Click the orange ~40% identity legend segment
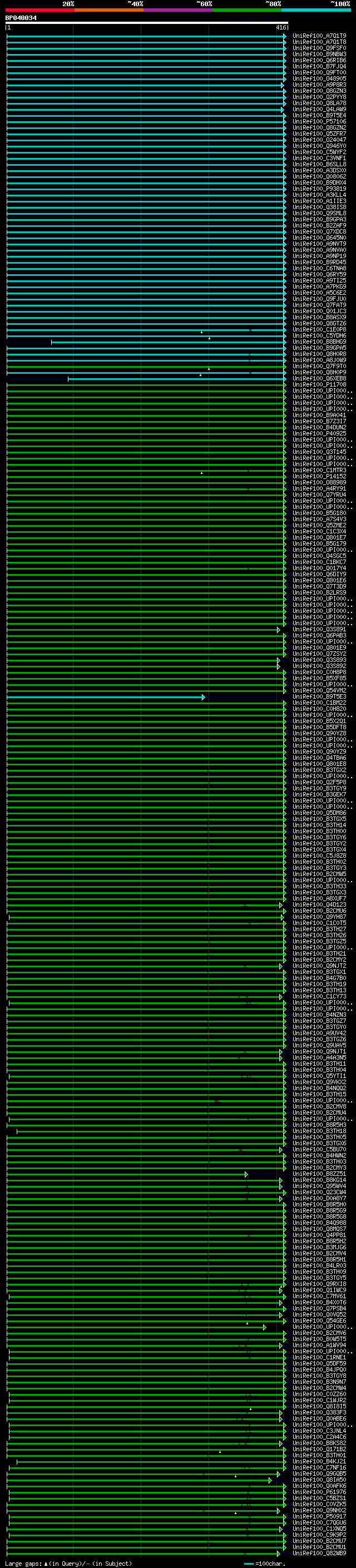This screenshot has height=1568, width=356. [x=109, y=10]
